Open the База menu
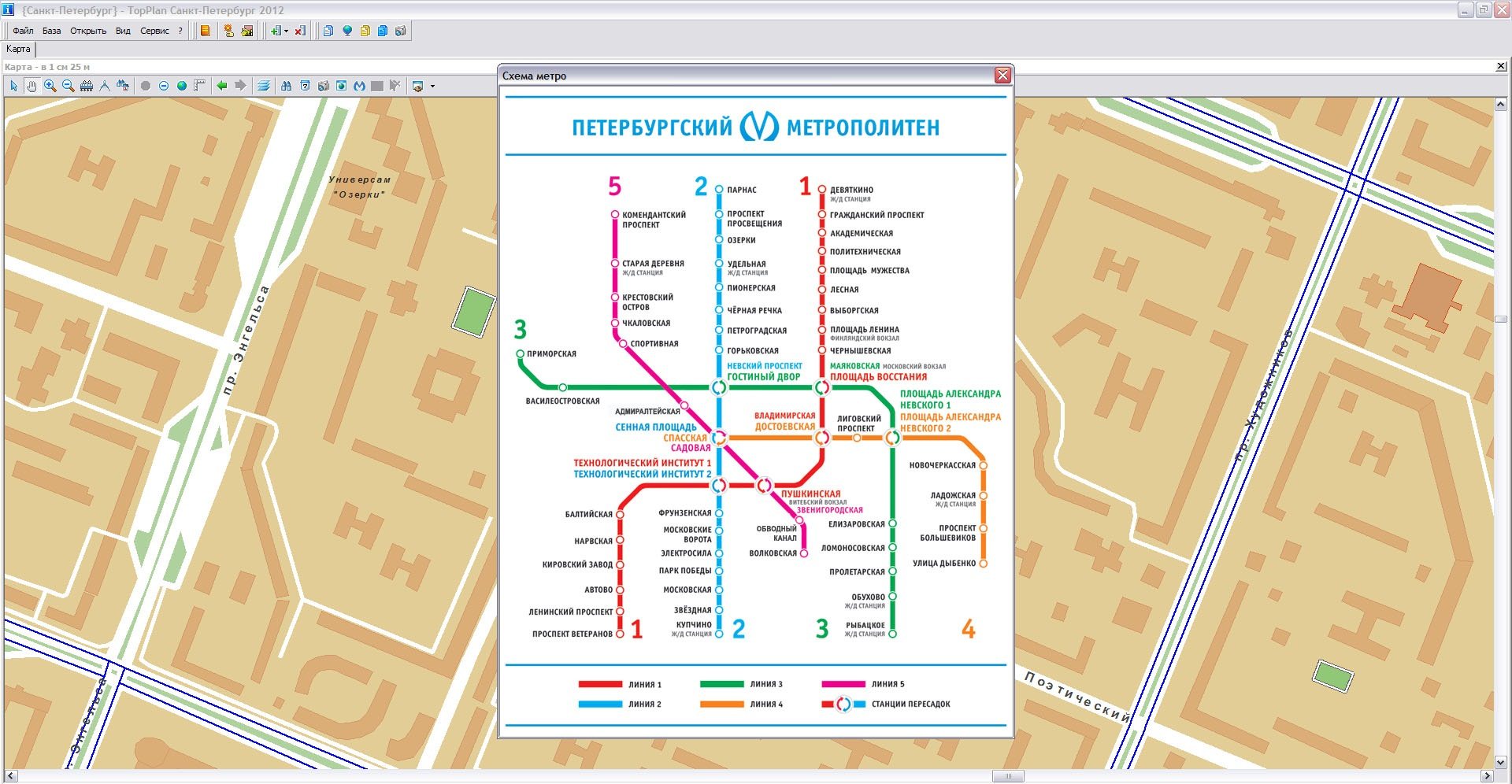This screenshot has height=784, width=1512. (x=51, y=31)
